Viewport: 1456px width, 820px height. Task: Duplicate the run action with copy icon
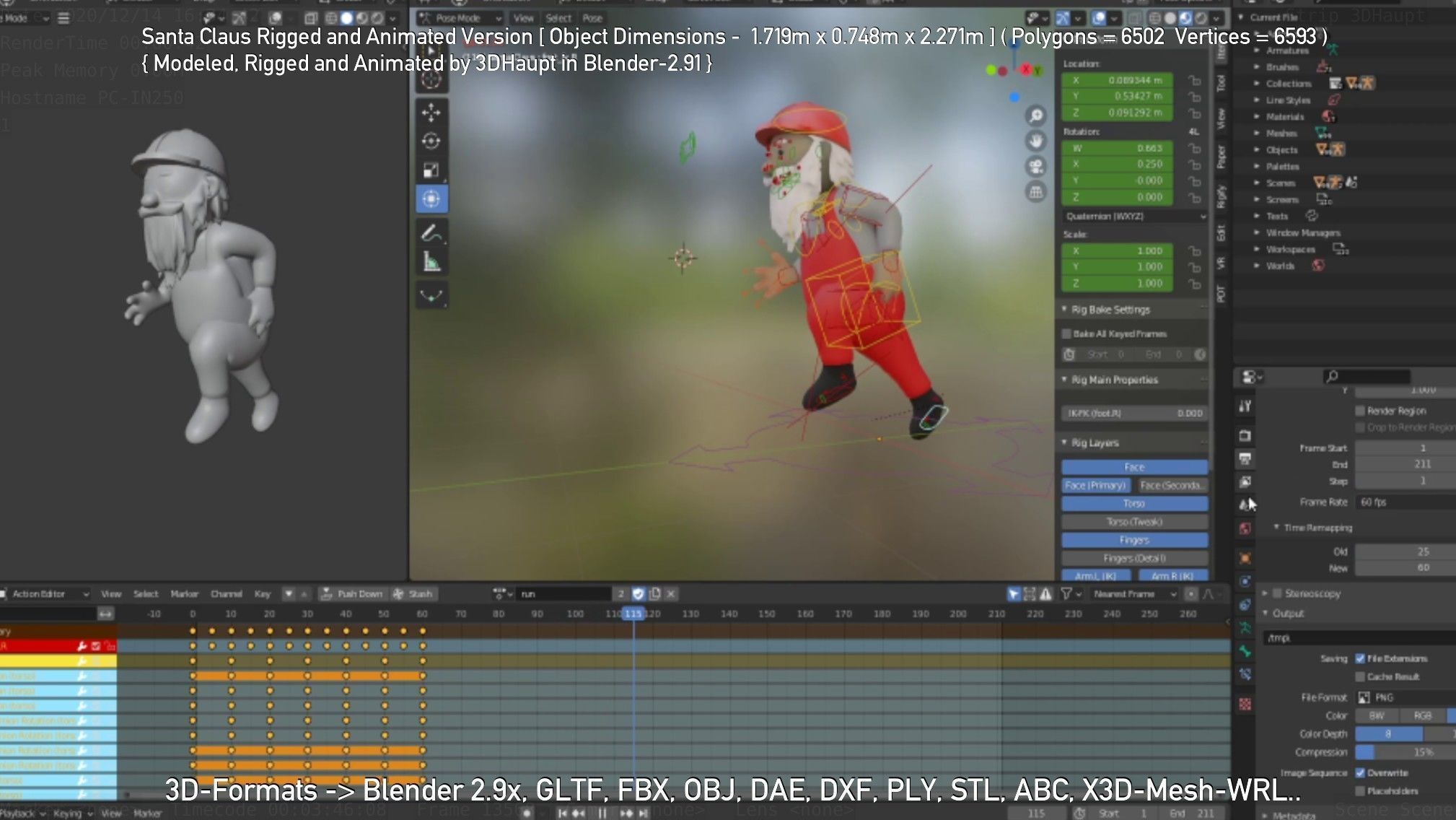(x=655, y=593)
